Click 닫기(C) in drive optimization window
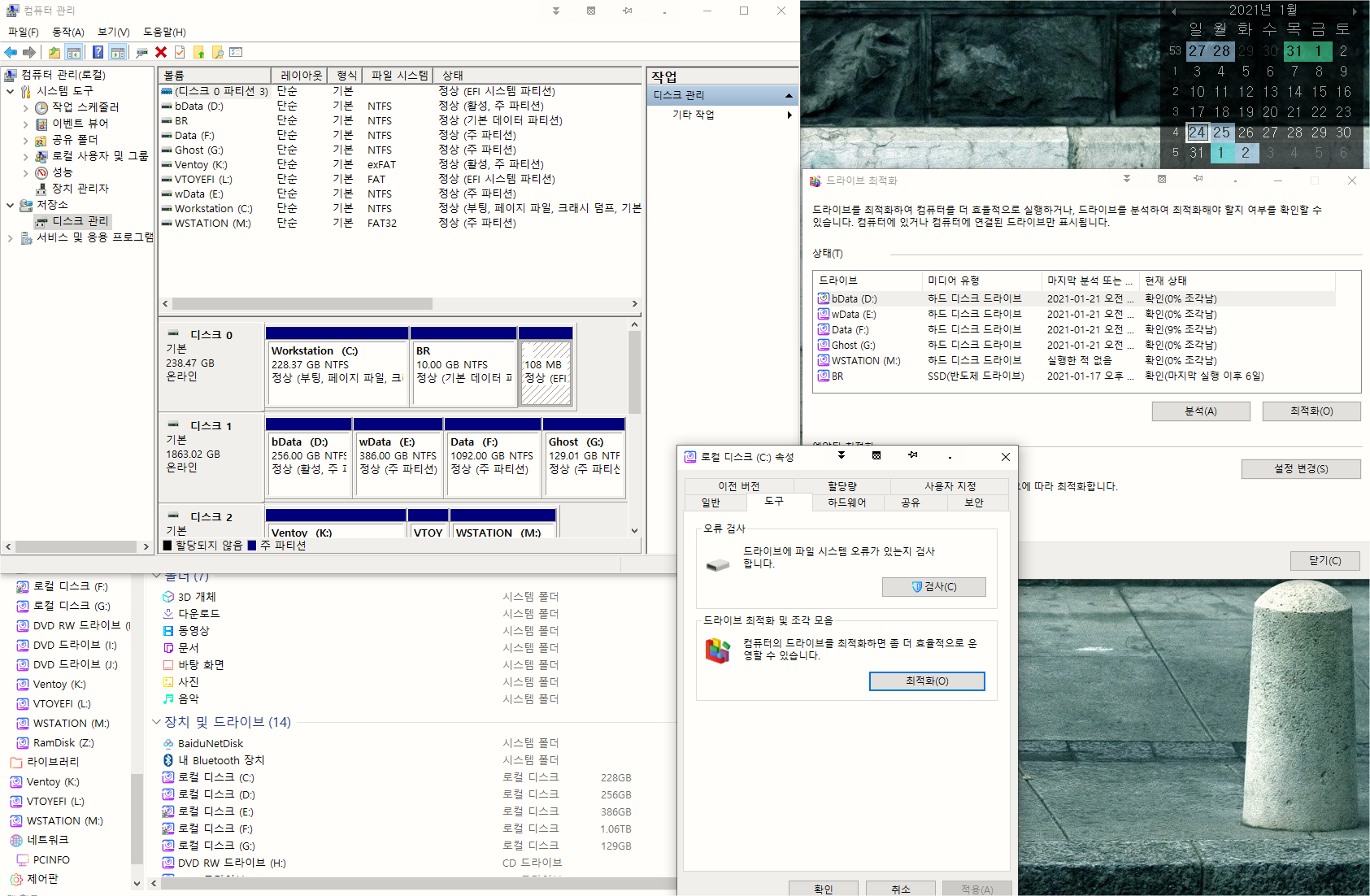1370x896 pixels. (1324, 561)
